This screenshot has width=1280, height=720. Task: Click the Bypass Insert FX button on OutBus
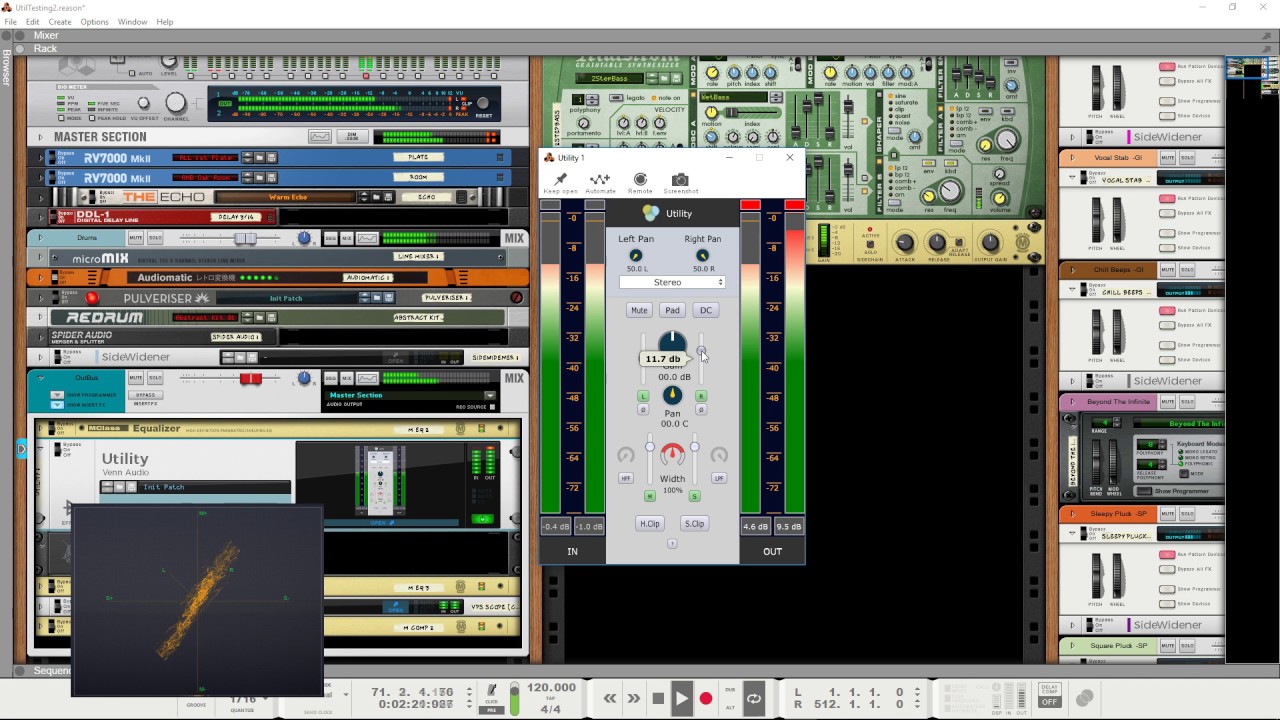click(x=146, y=394)
